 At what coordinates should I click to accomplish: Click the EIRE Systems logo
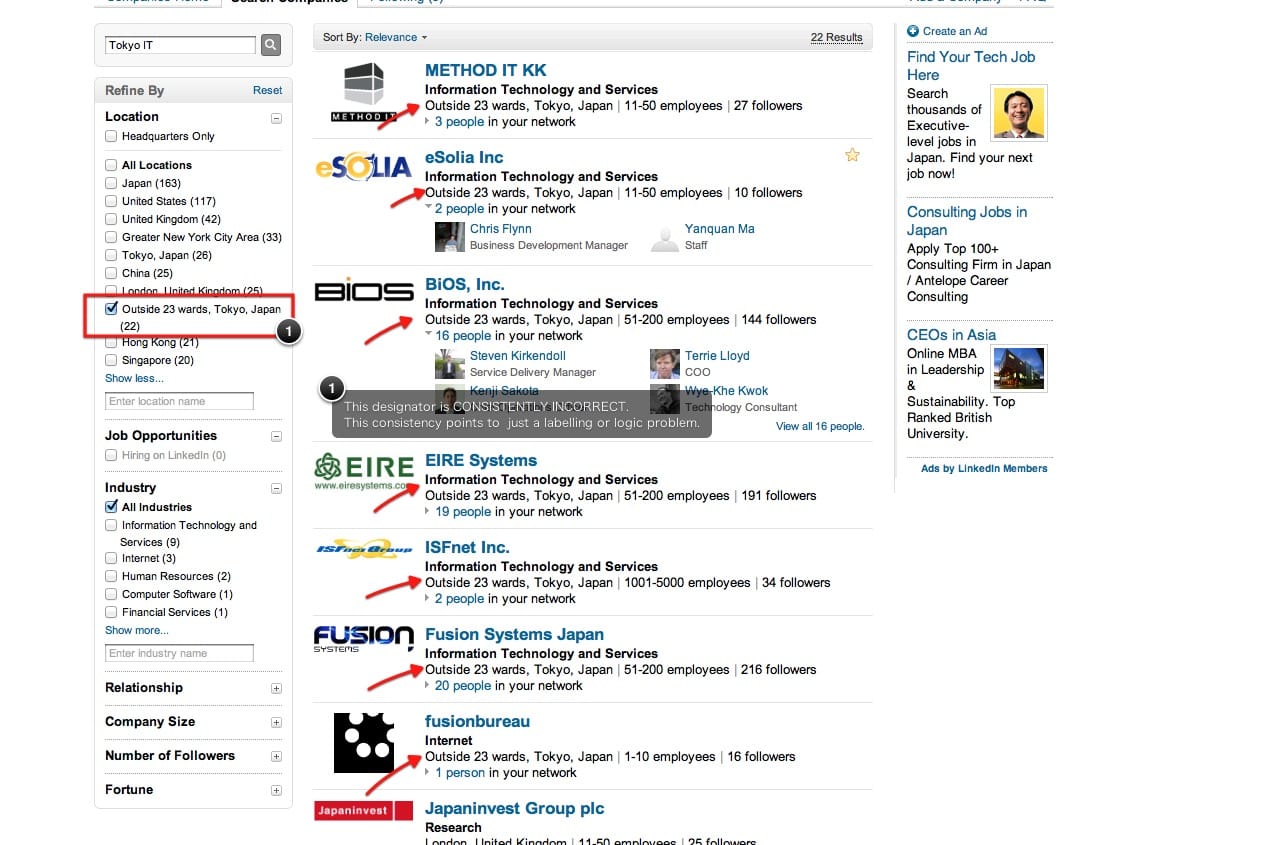point(364,470)
